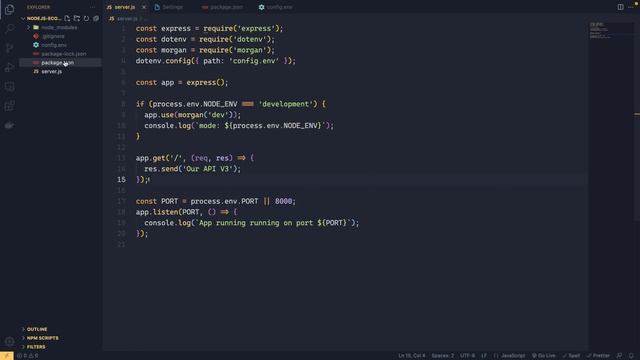Open the Docker whale icon view
The height and width of the screenshot is (360, 640).
pos(9,125)
